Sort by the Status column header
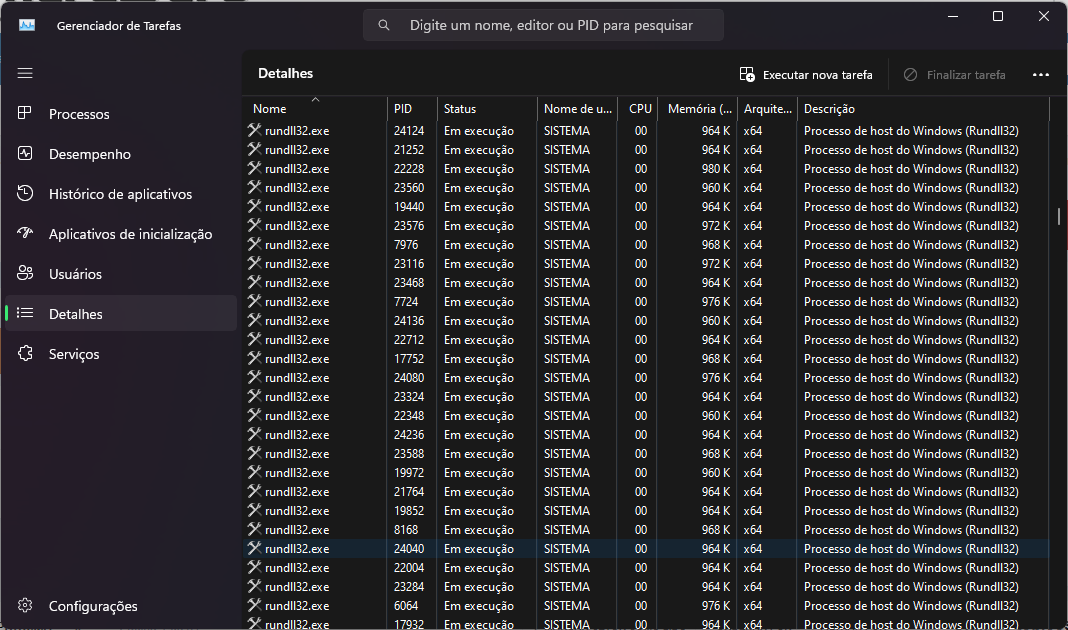Image resolution: width=1068 pixels, height=630 pixels. [487, 108]
